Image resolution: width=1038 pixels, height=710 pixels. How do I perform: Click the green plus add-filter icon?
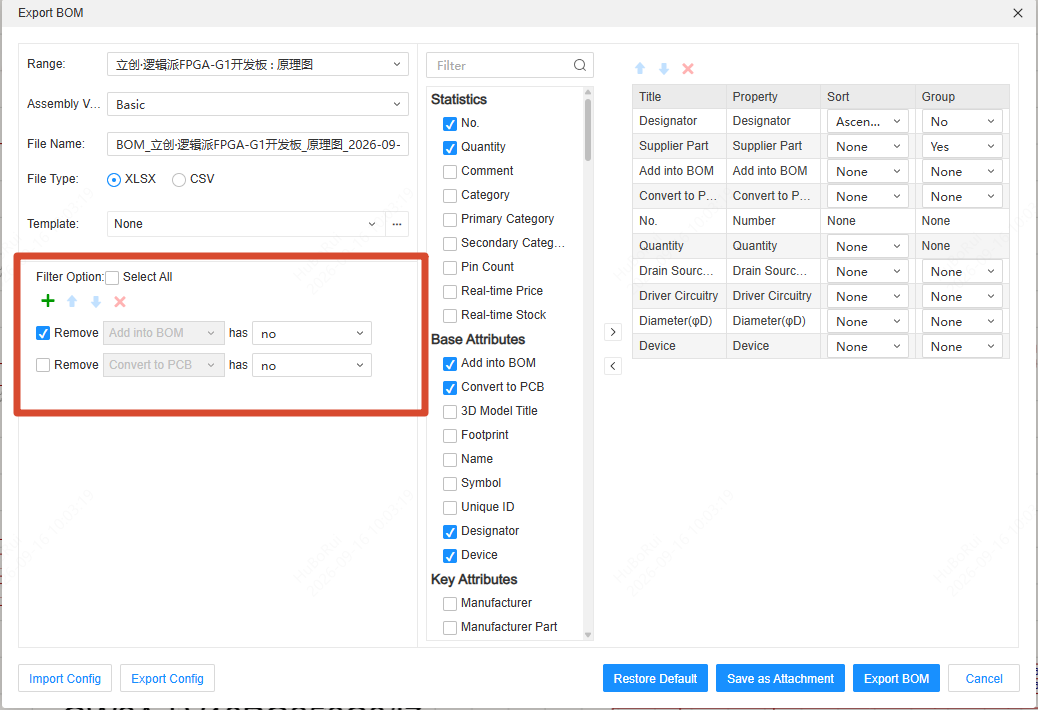(48, 301)
